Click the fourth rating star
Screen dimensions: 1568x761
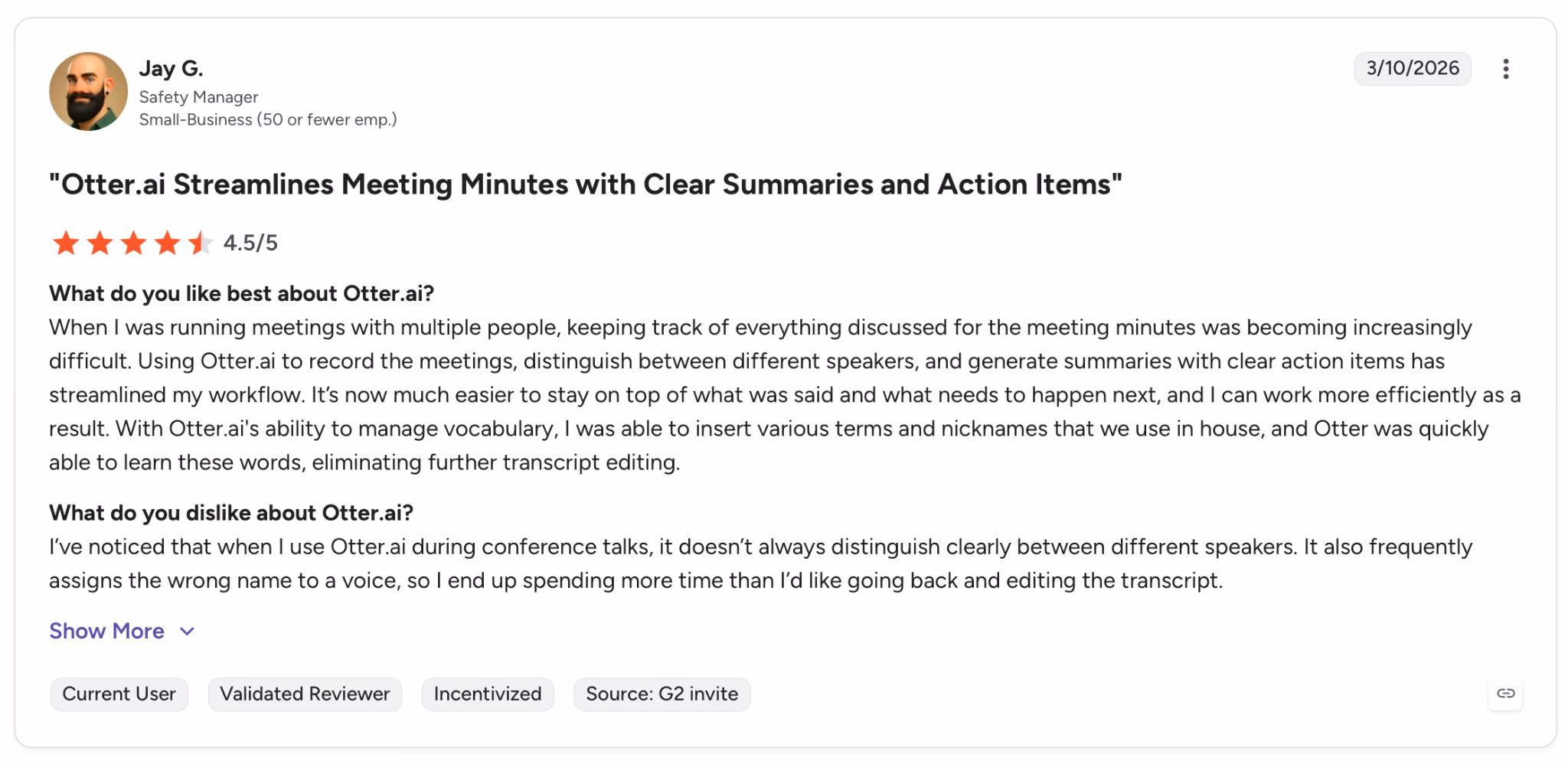coord(167,243)
